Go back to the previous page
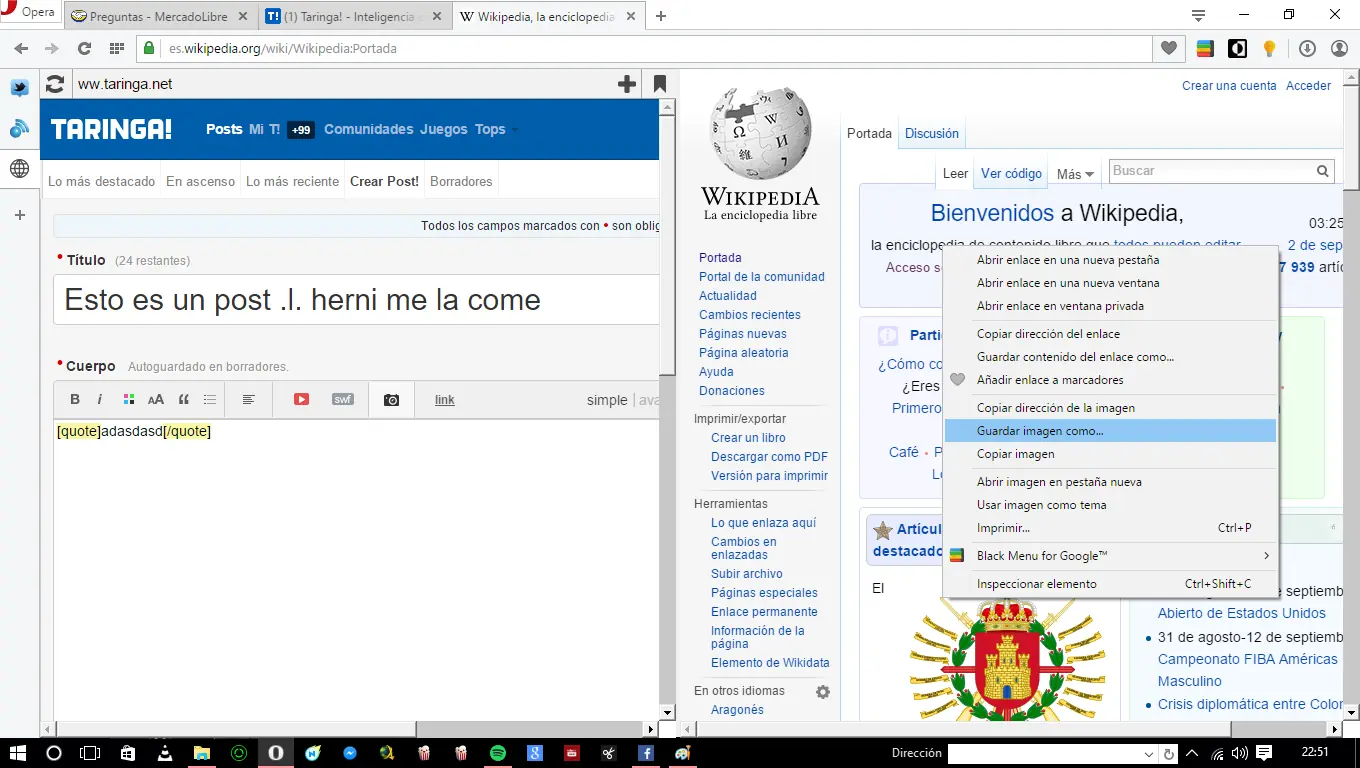 (21, 48)
